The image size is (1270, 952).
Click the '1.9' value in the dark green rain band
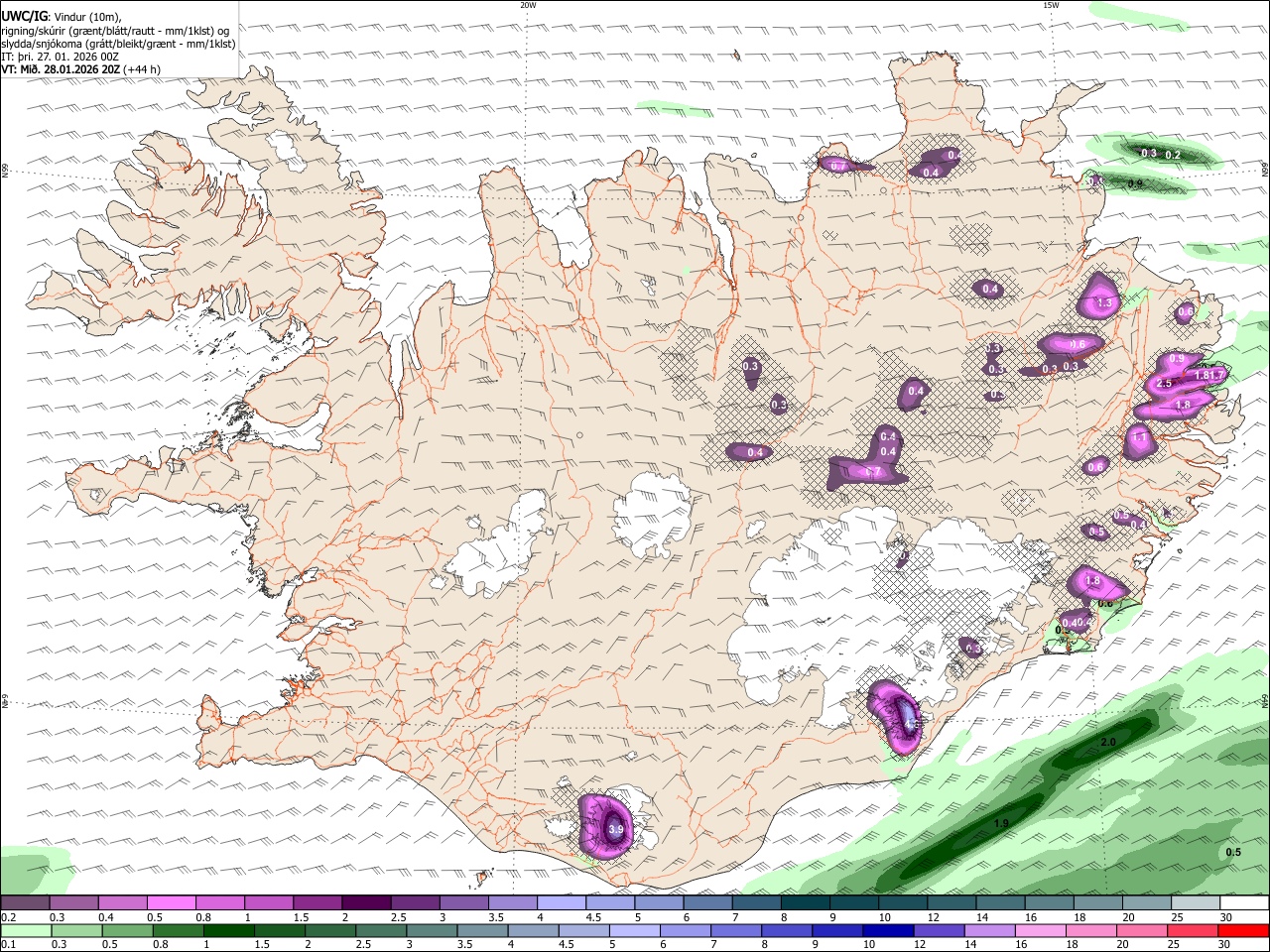point(1001,823)
